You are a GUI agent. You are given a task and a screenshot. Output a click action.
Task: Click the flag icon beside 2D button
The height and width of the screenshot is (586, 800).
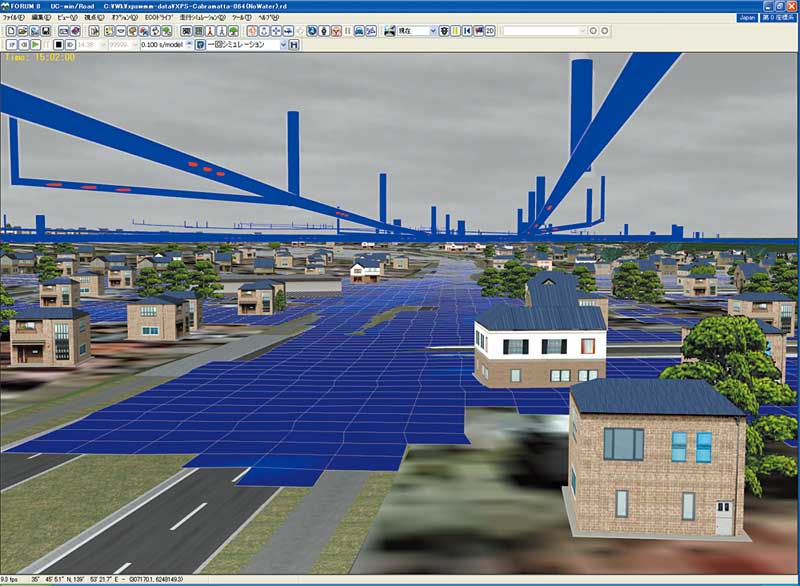(x=479, y=31)
